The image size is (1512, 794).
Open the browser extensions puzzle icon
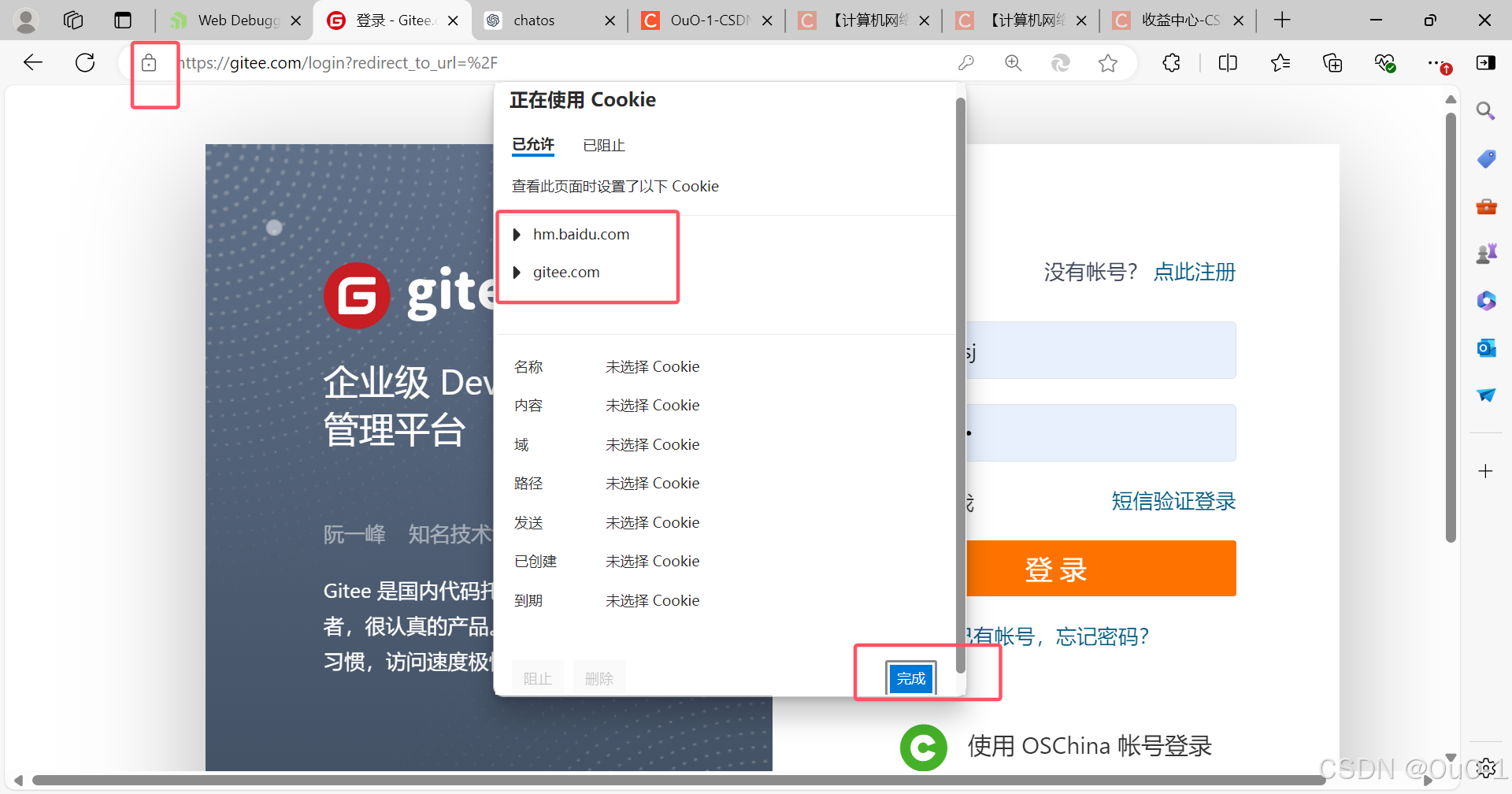click(x=1172, y=63)
